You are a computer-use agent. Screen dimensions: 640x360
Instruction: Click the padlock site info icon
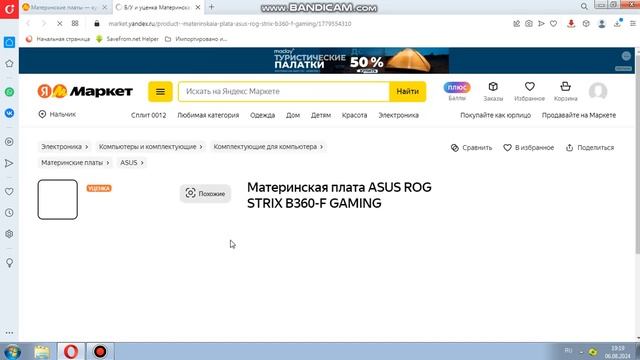click(x=97, y=24)
